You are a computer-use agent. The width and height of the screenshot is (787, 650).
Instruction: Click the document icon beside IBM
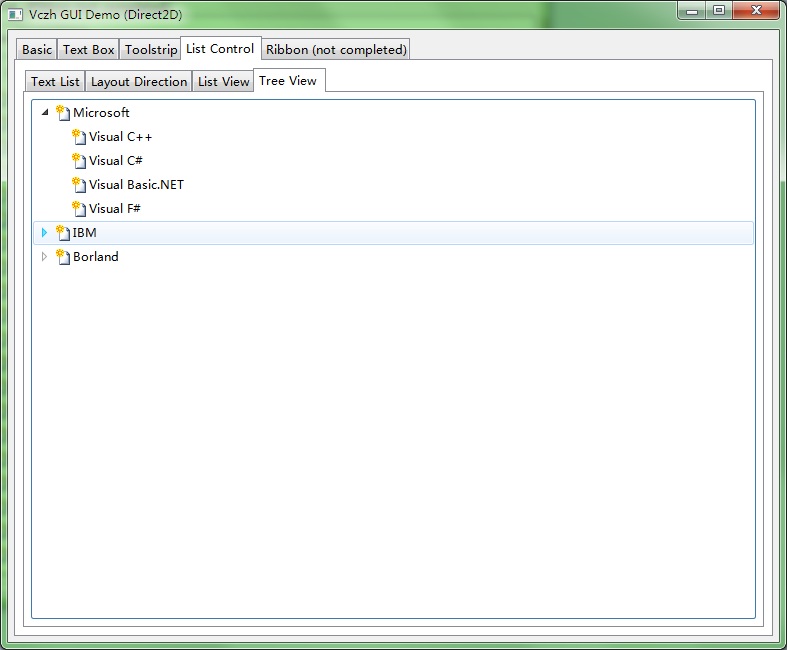[x=63, y=233]
